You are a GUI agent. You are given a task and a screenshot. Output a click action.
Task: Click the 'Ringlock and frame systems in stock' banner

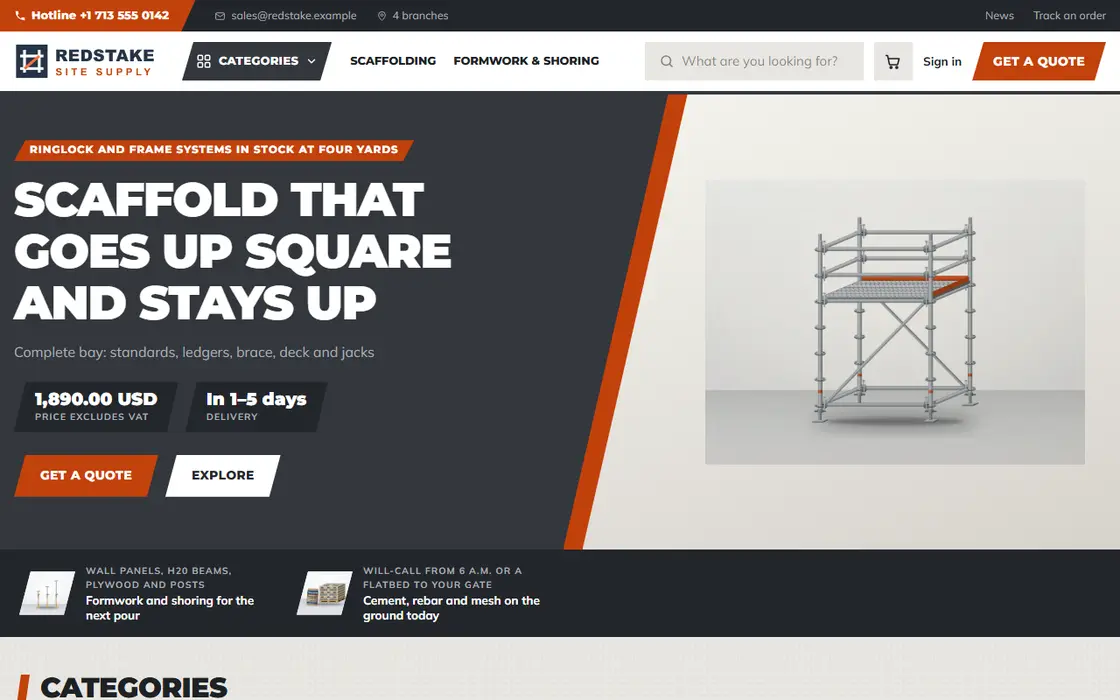point(214,150)
